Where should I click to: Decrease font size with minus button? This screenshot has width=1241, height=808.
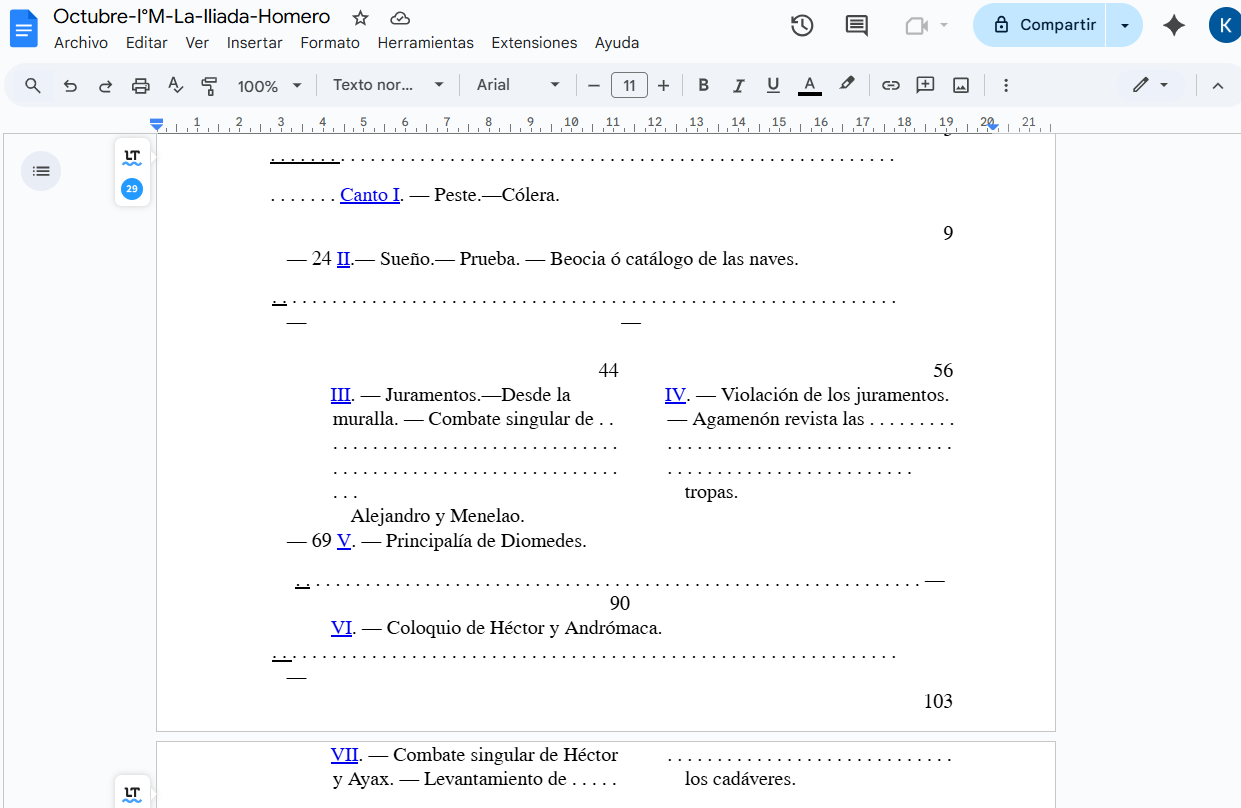pyautogui.click(x=594, y=85)
